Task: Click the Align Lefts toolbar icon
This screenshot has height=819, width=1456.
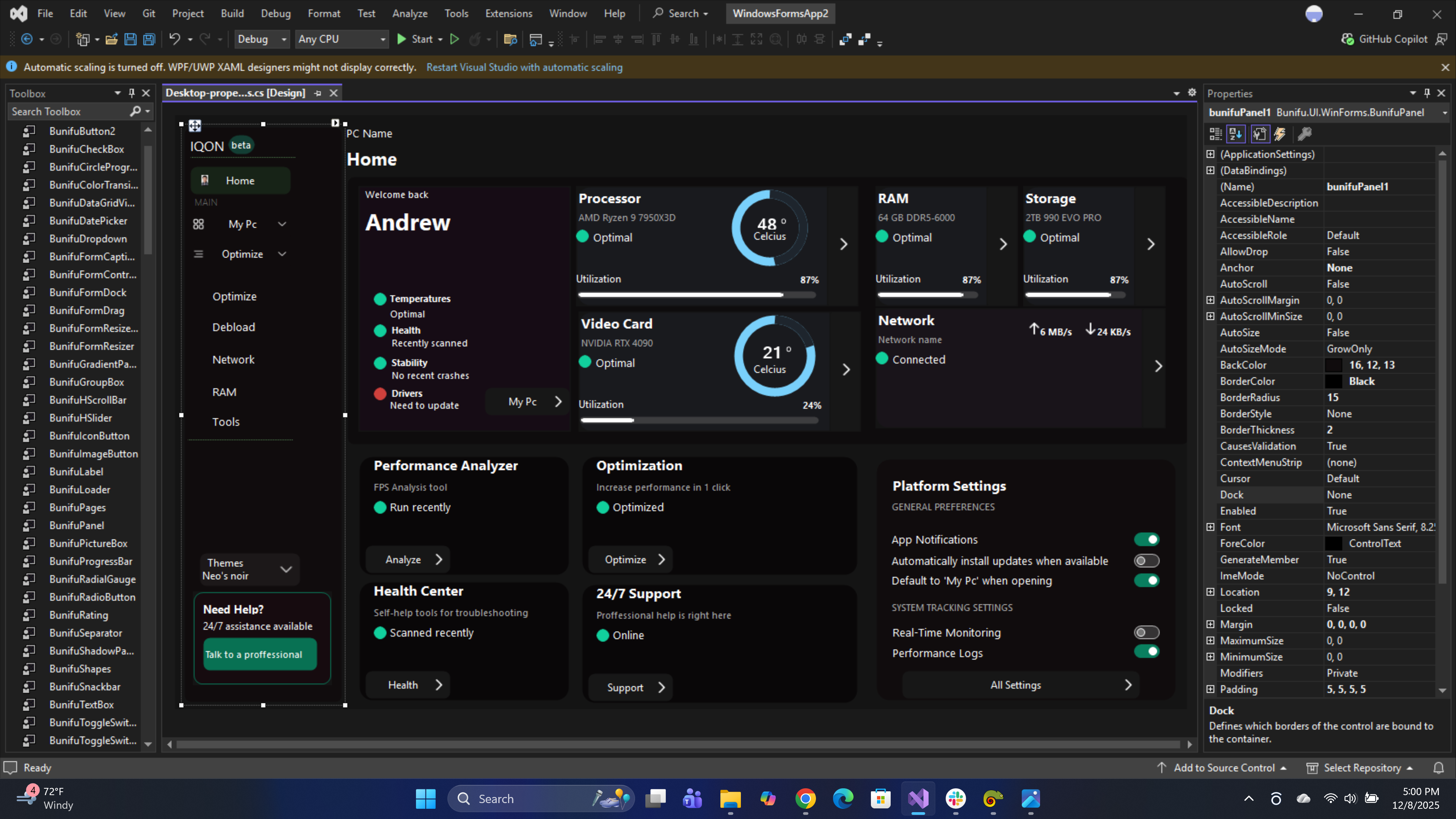Action: click(x=600, y=39)
